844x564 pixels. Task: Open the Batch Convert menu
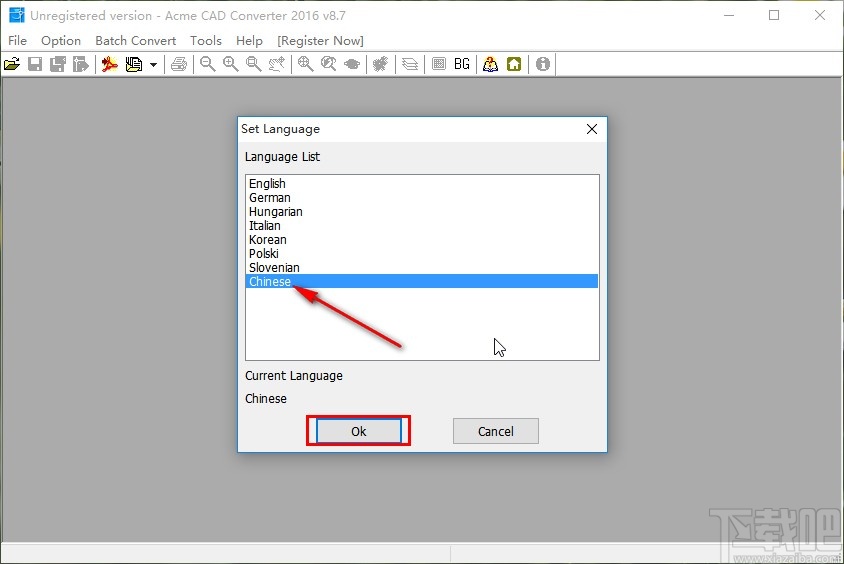coord(136,41)
